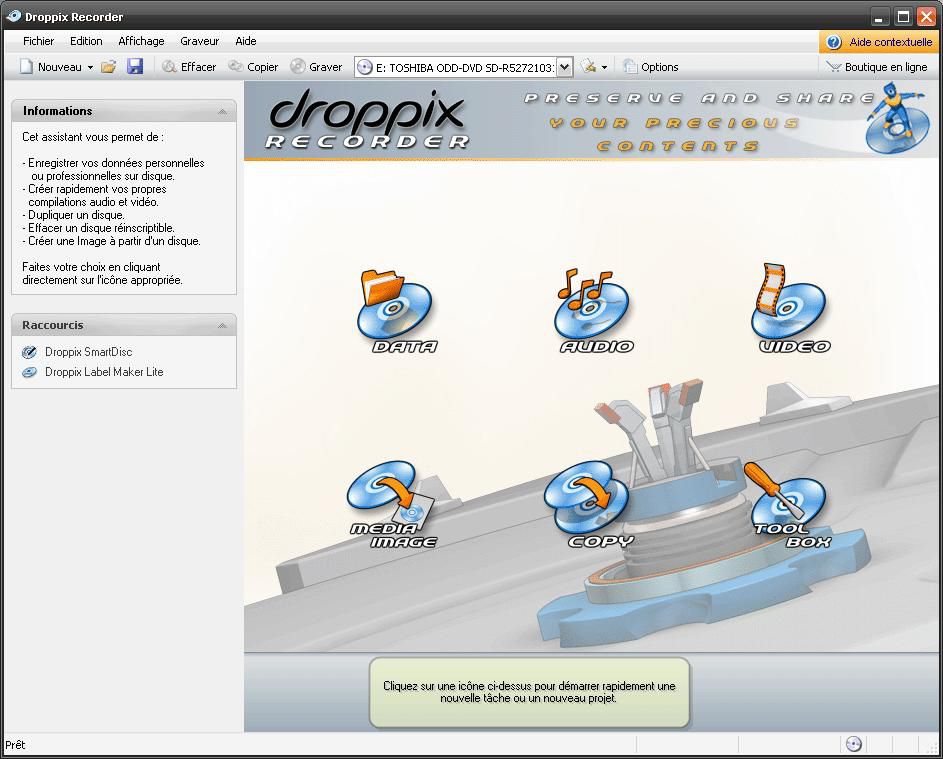The height and width of the screenshot is (759, 943).
Task: Open the Affichage menu
Action: click(x=141, y=41)
